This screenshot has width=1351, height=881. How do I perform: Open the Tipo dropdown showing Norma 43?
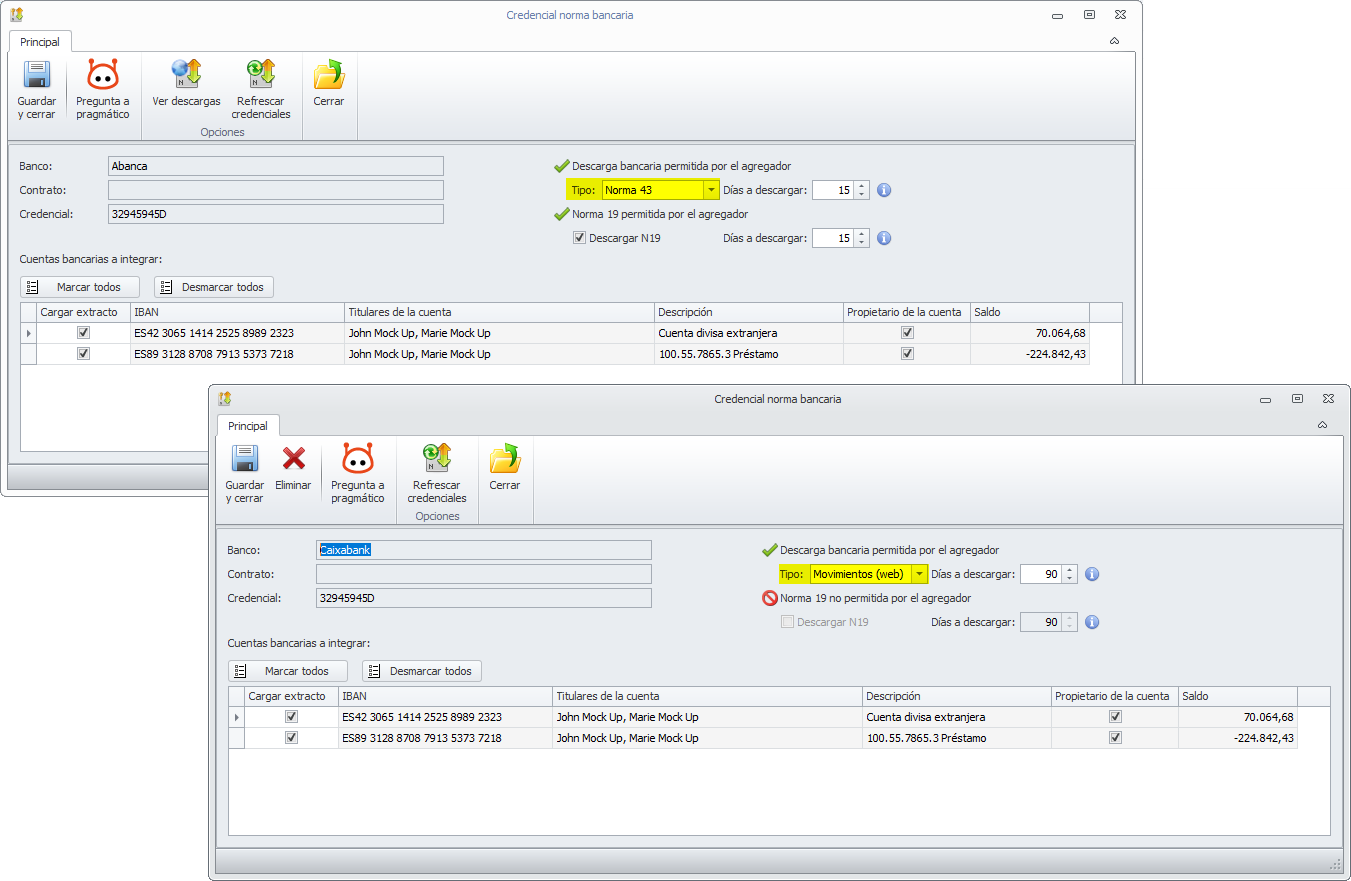click(710, 190)
